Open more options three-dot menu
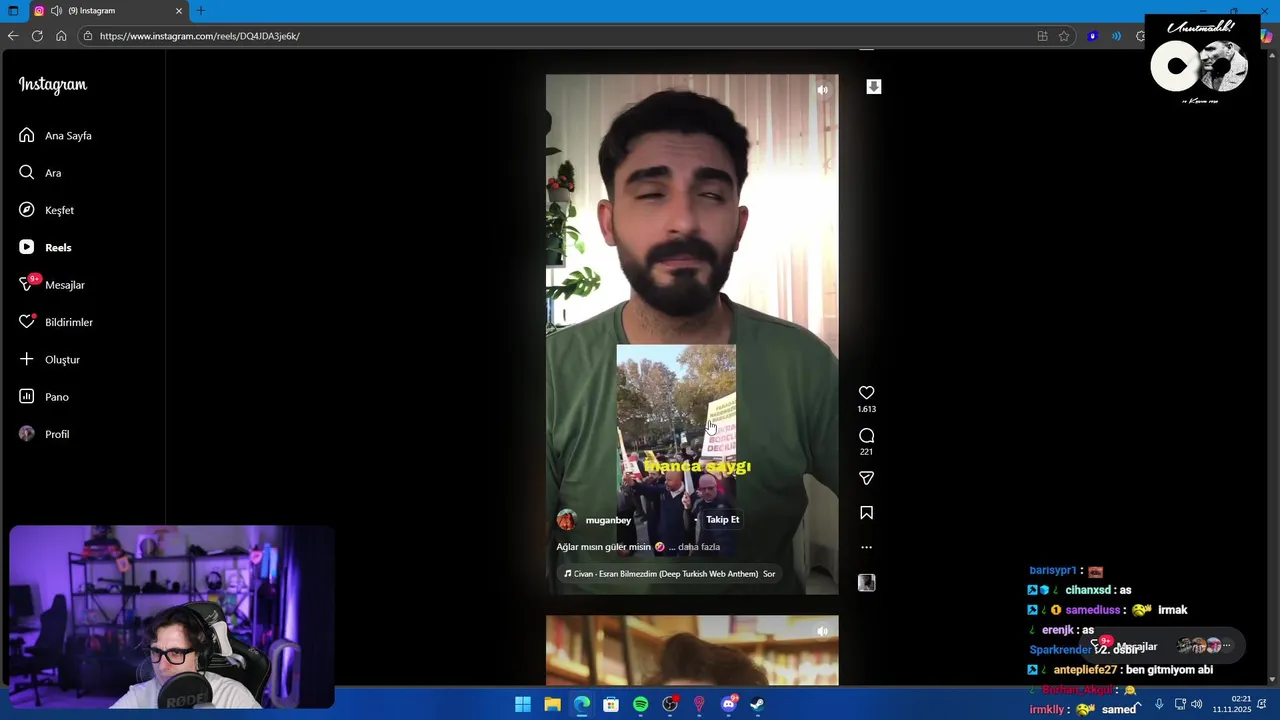 867,547
